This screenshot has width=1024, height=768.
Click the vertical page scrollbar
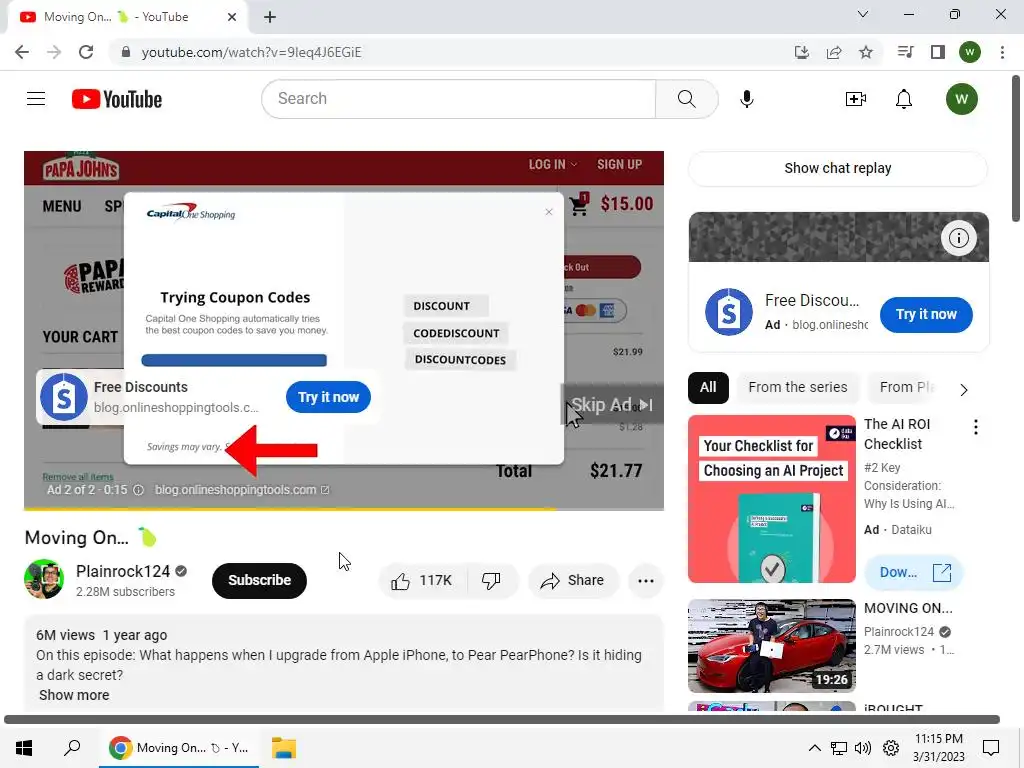1016,150
